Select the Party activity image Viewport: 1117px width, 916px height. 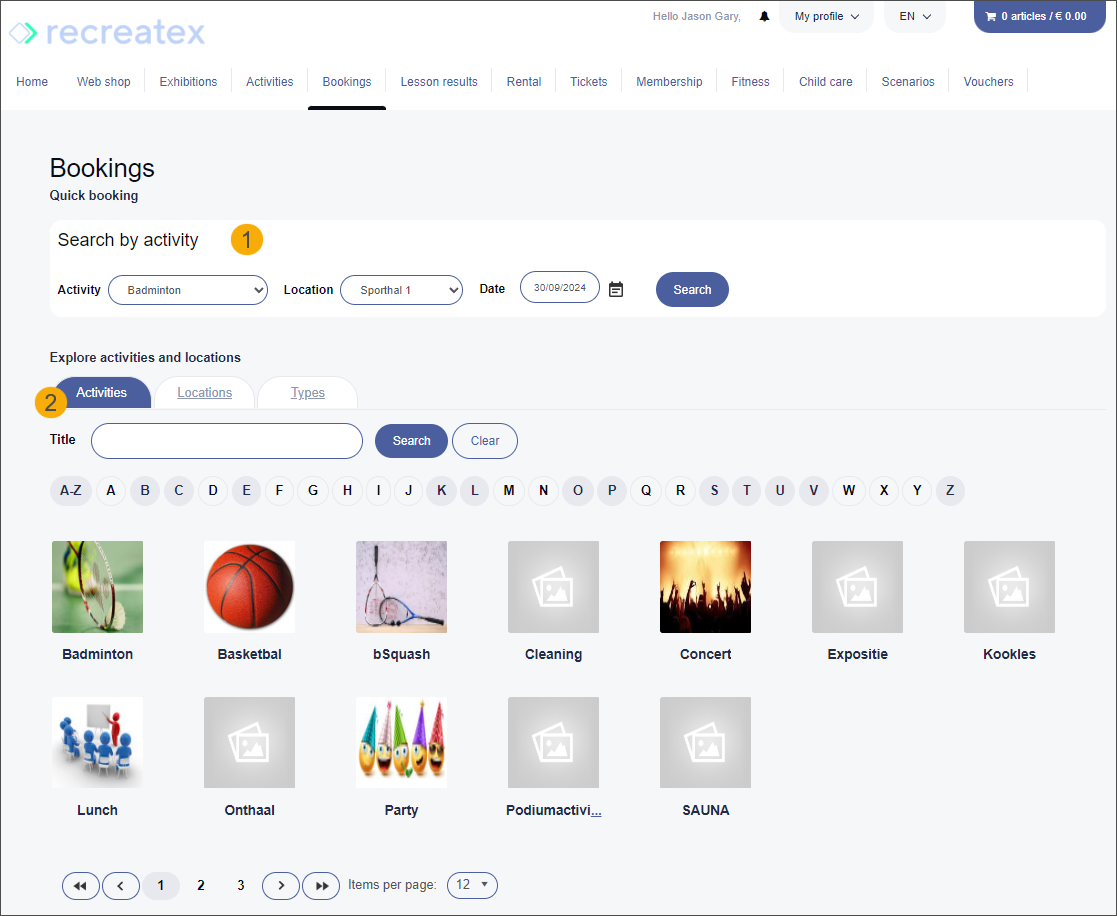point(401,742)
